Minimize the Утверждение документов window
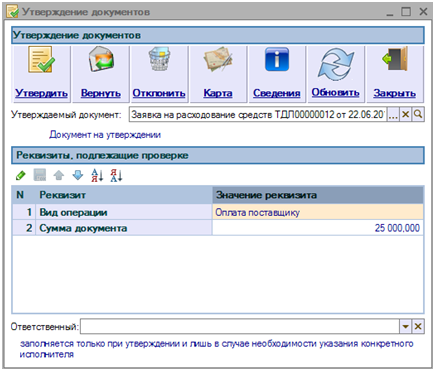The image size is (435, 371). [x=389, y=13]
